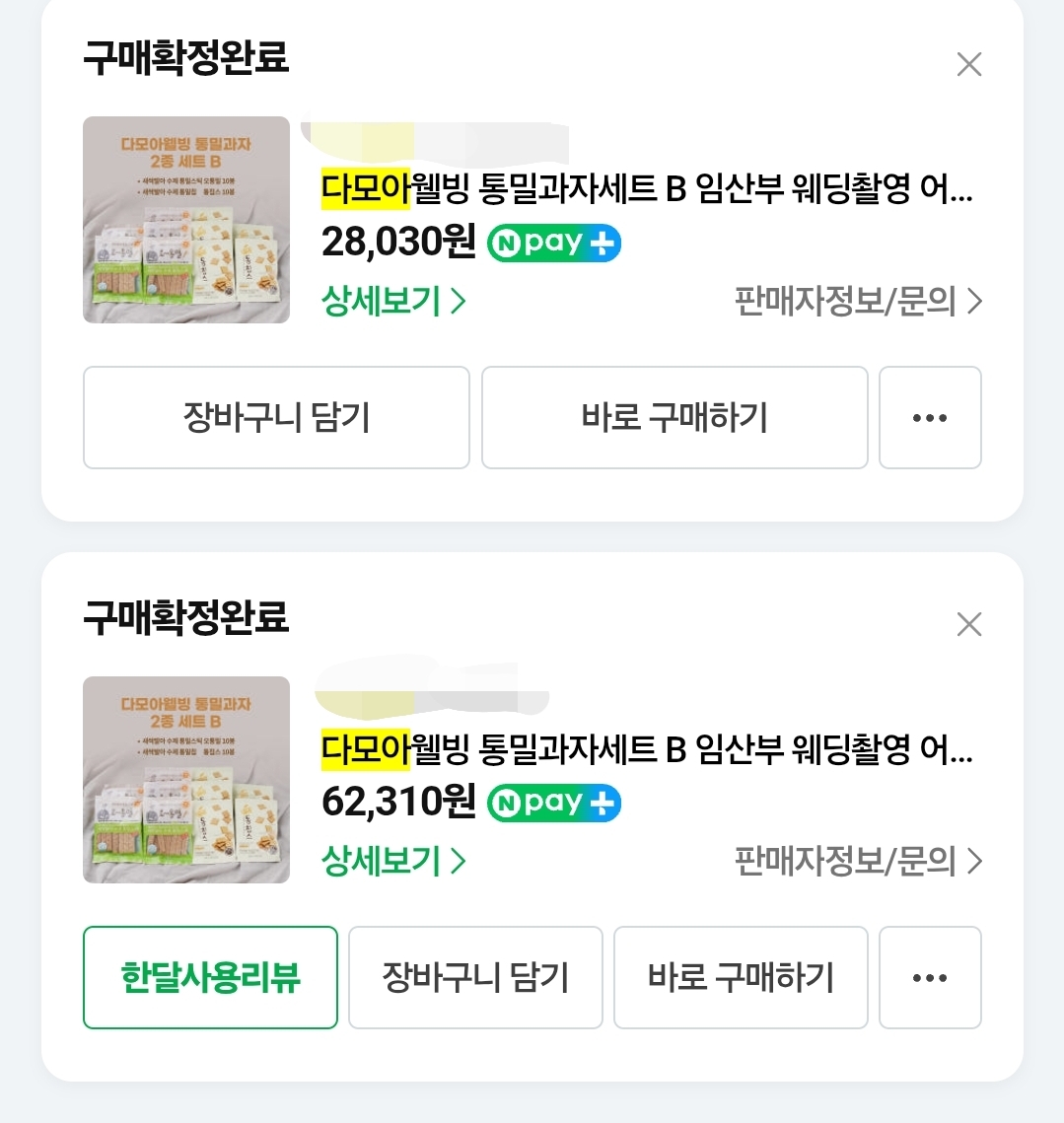
Task: Open 판매자정보/문의 for the 62,310원 order
Action: (858, 861)
